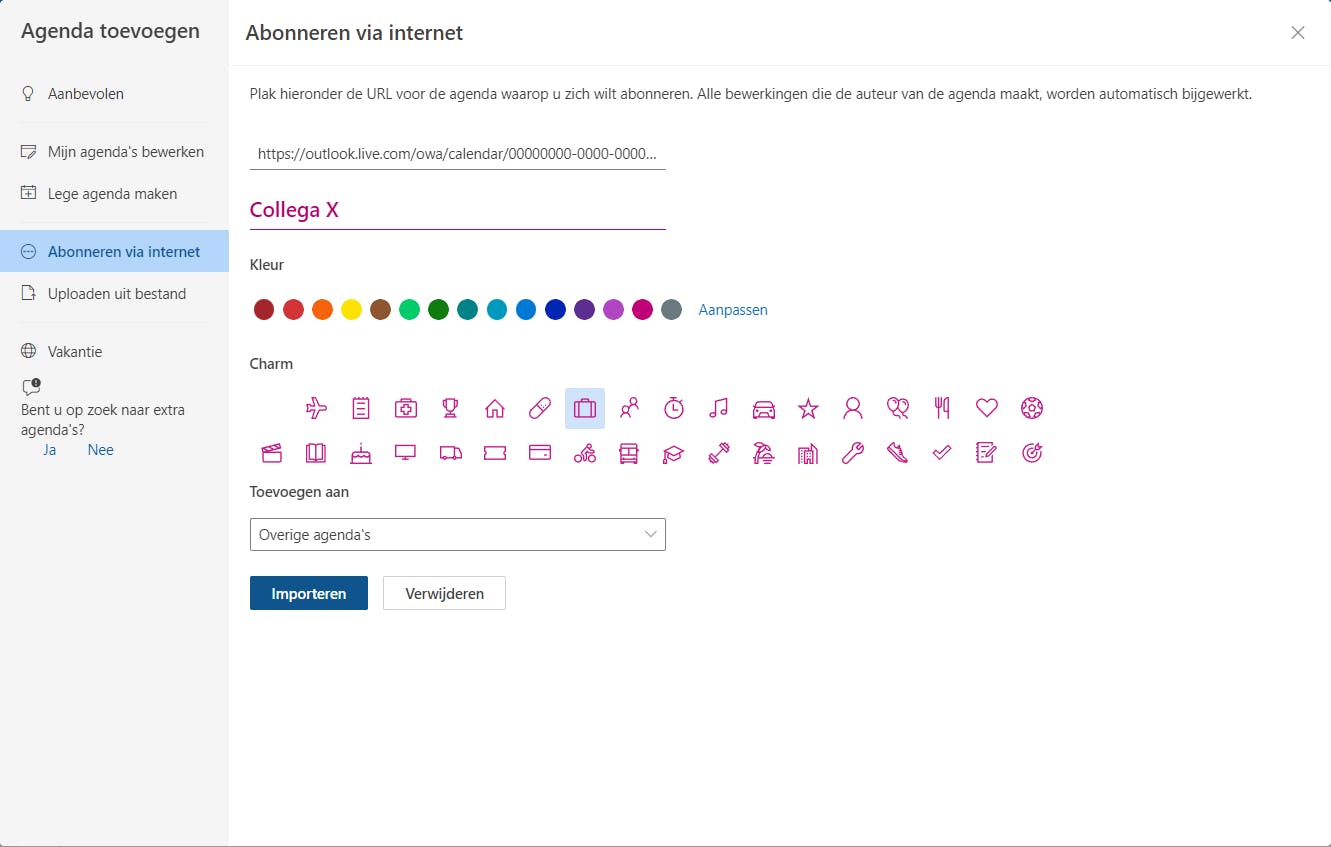Choose the trophy charm
Viewport: 1331px width, 847px height.
tap(450, 408)
